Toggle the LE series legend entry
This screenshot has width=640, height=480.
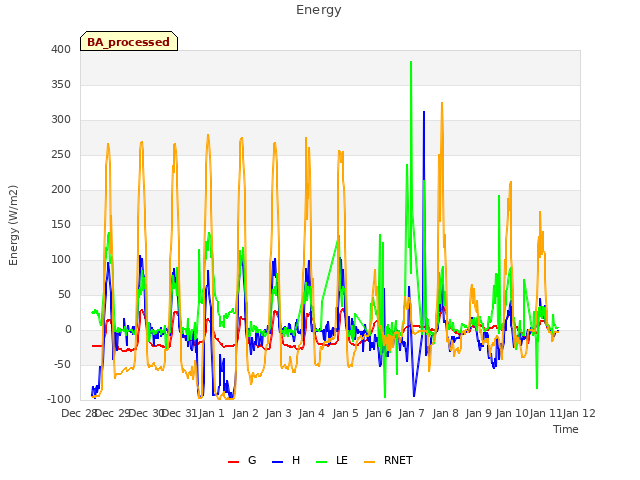[332, 460]
